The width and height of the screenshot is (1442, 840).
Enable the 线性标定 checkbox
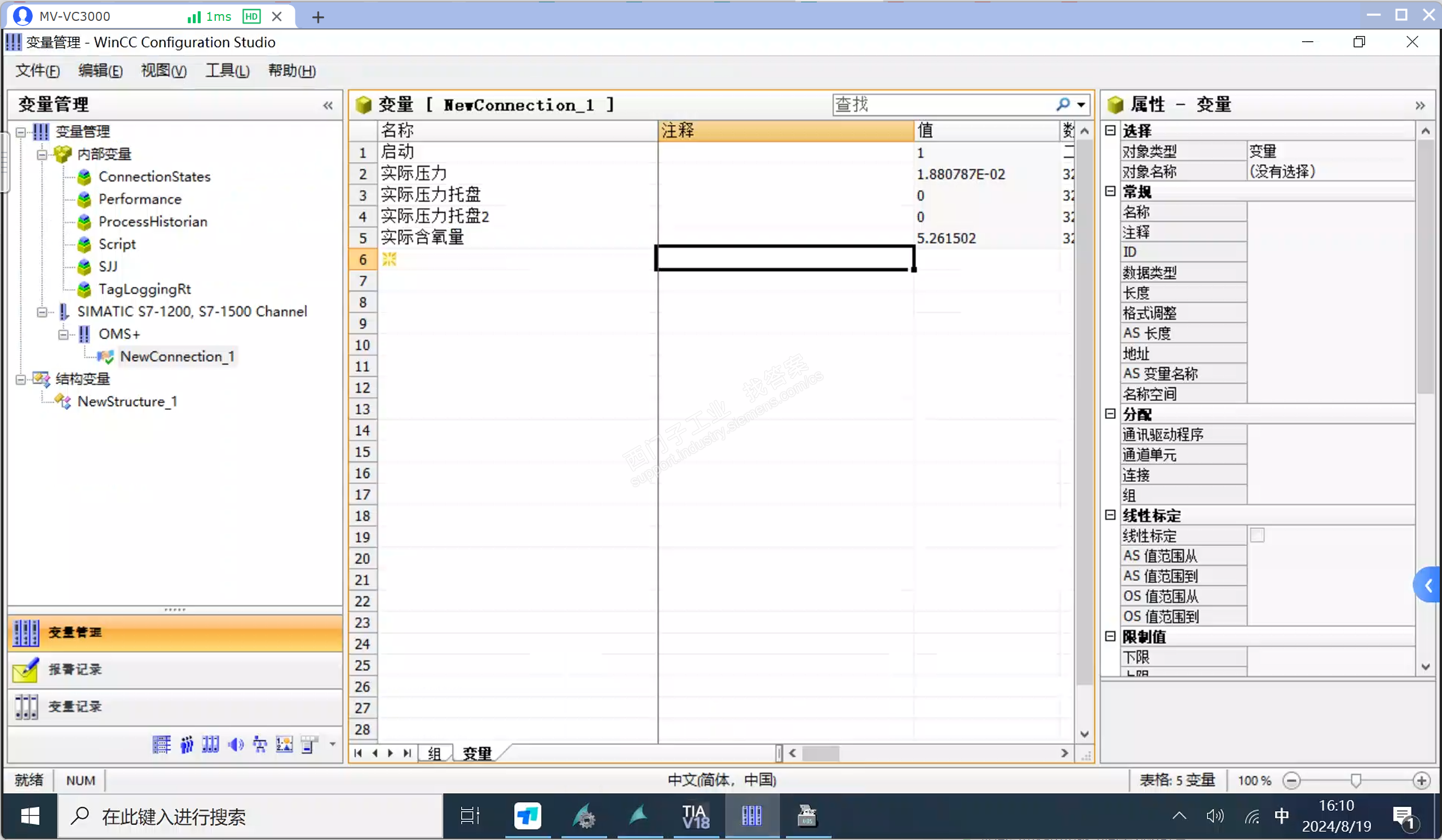point(1257,536)
